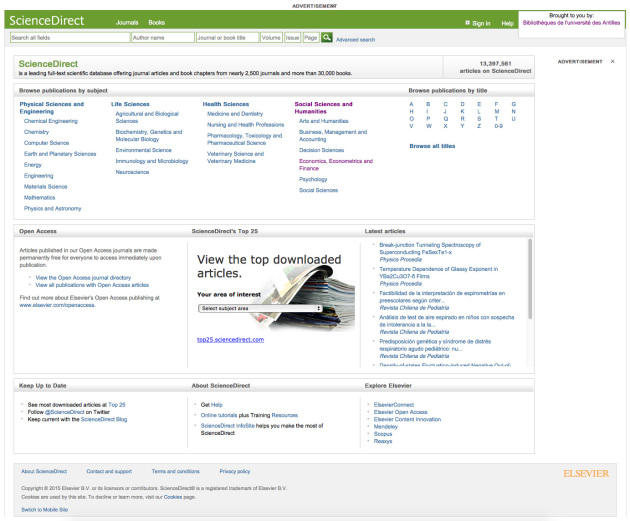Viewport: 630px width, 521px height.
Task: Click the Advanced search link
Action: pyautogui.click(x=356, y=39)
